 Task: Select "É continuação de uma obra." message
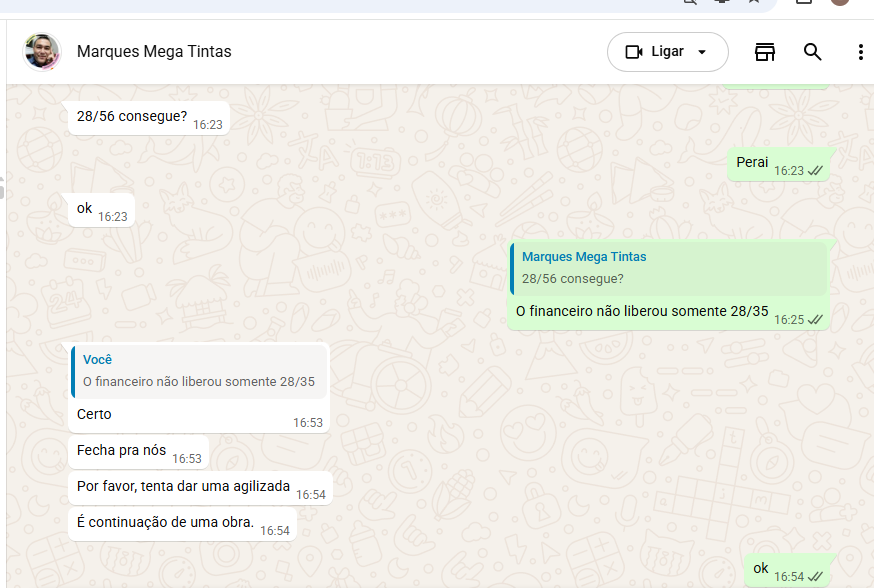pos(165,523)
